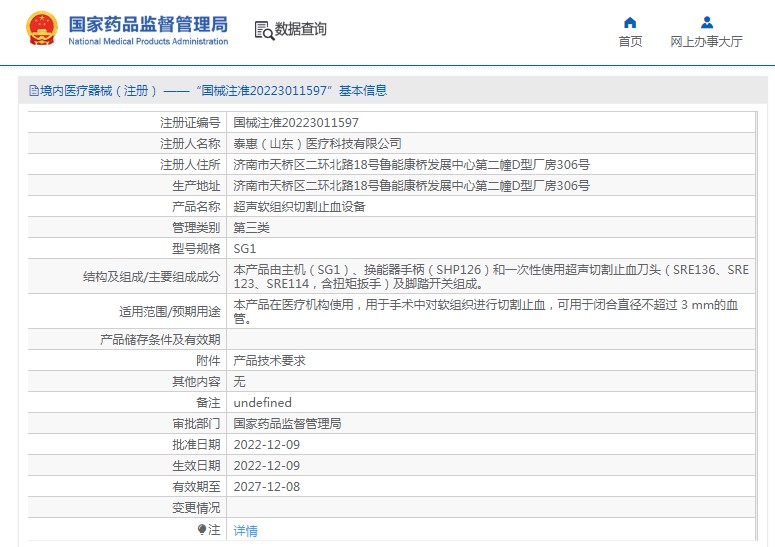Screen dimensions: 775x547
Task: Click the 数据查询 header text
Action: click(x=301, y=29)
